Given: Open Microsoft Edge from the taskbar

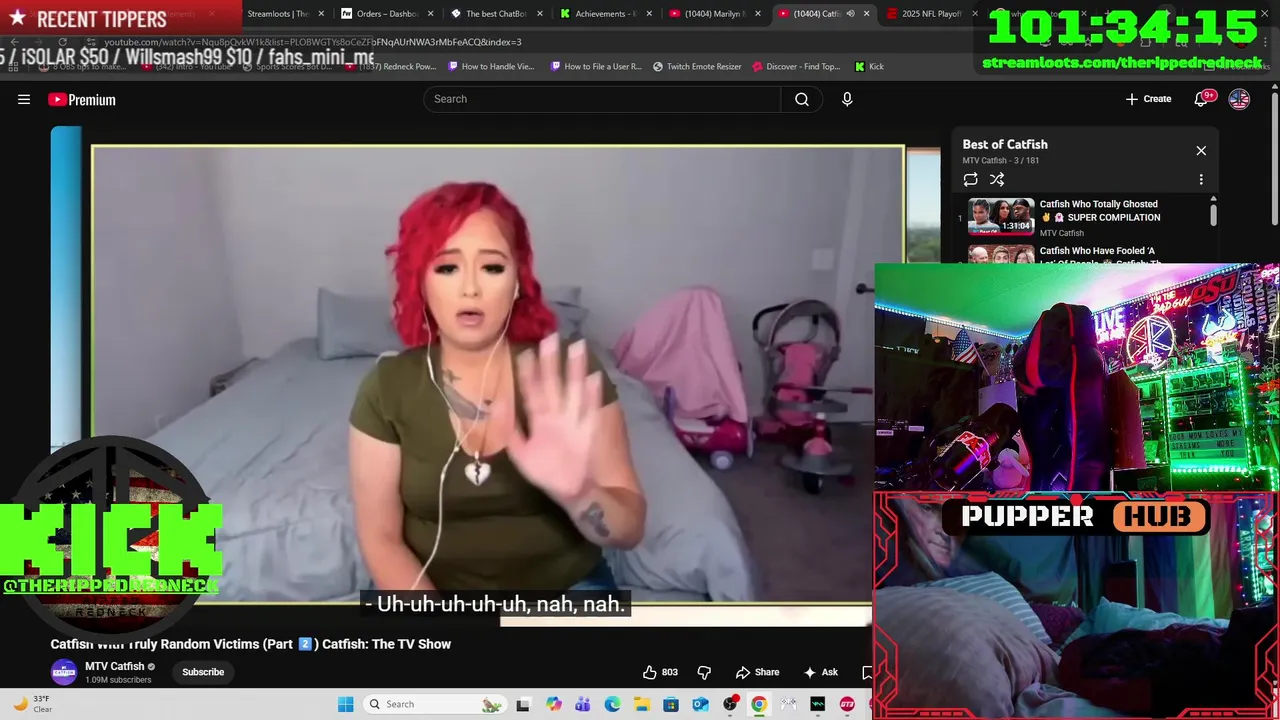Looking at the screenshot, I should [x=612, y=704].
